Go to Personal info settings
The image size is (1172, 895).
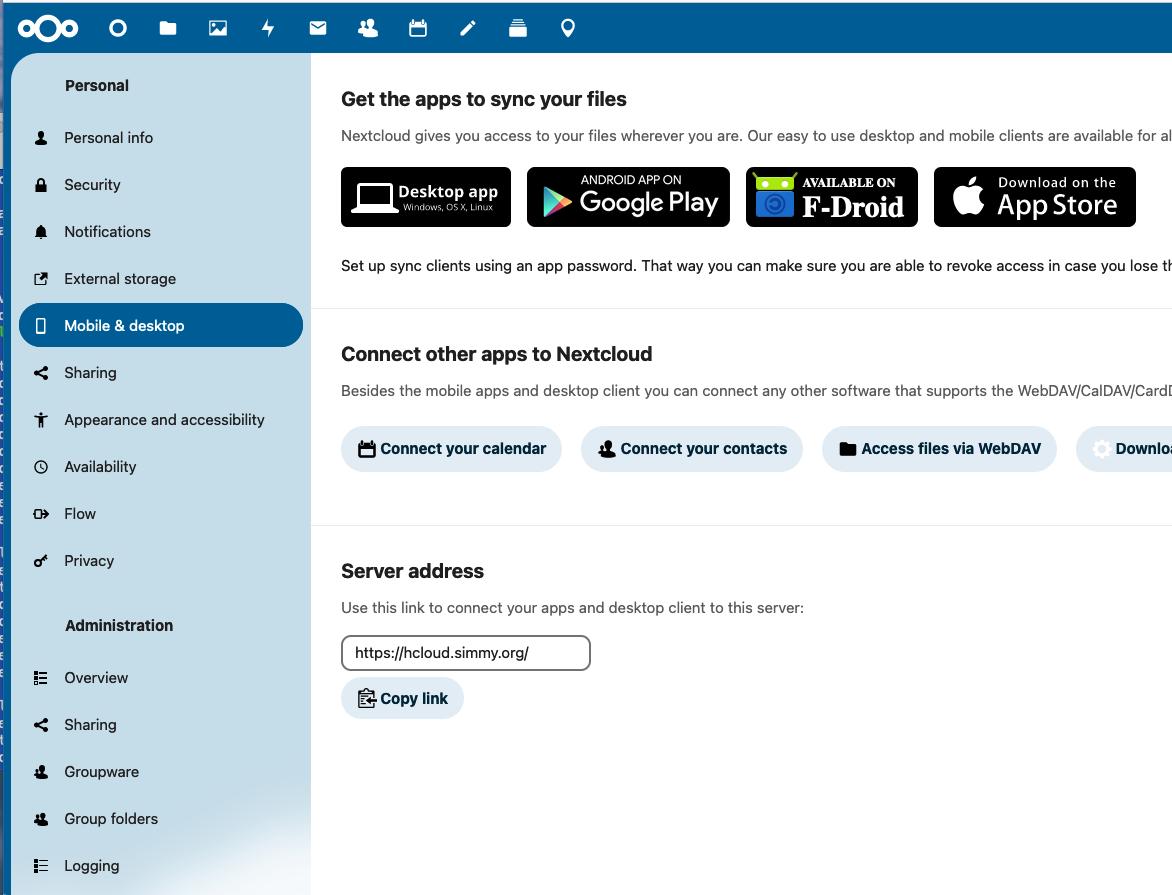pos(108,138)
